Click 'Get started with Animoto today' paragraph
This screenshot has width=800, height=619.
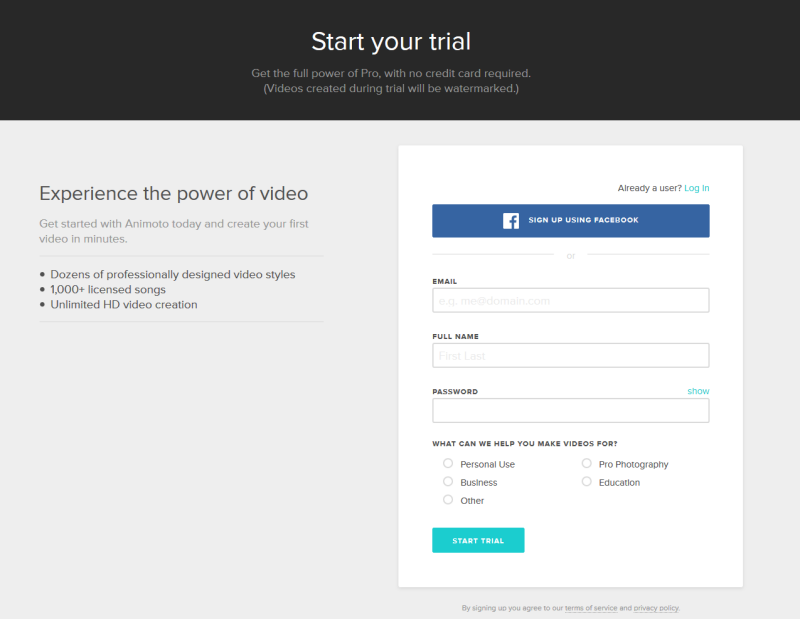click(x=174, y=231)
